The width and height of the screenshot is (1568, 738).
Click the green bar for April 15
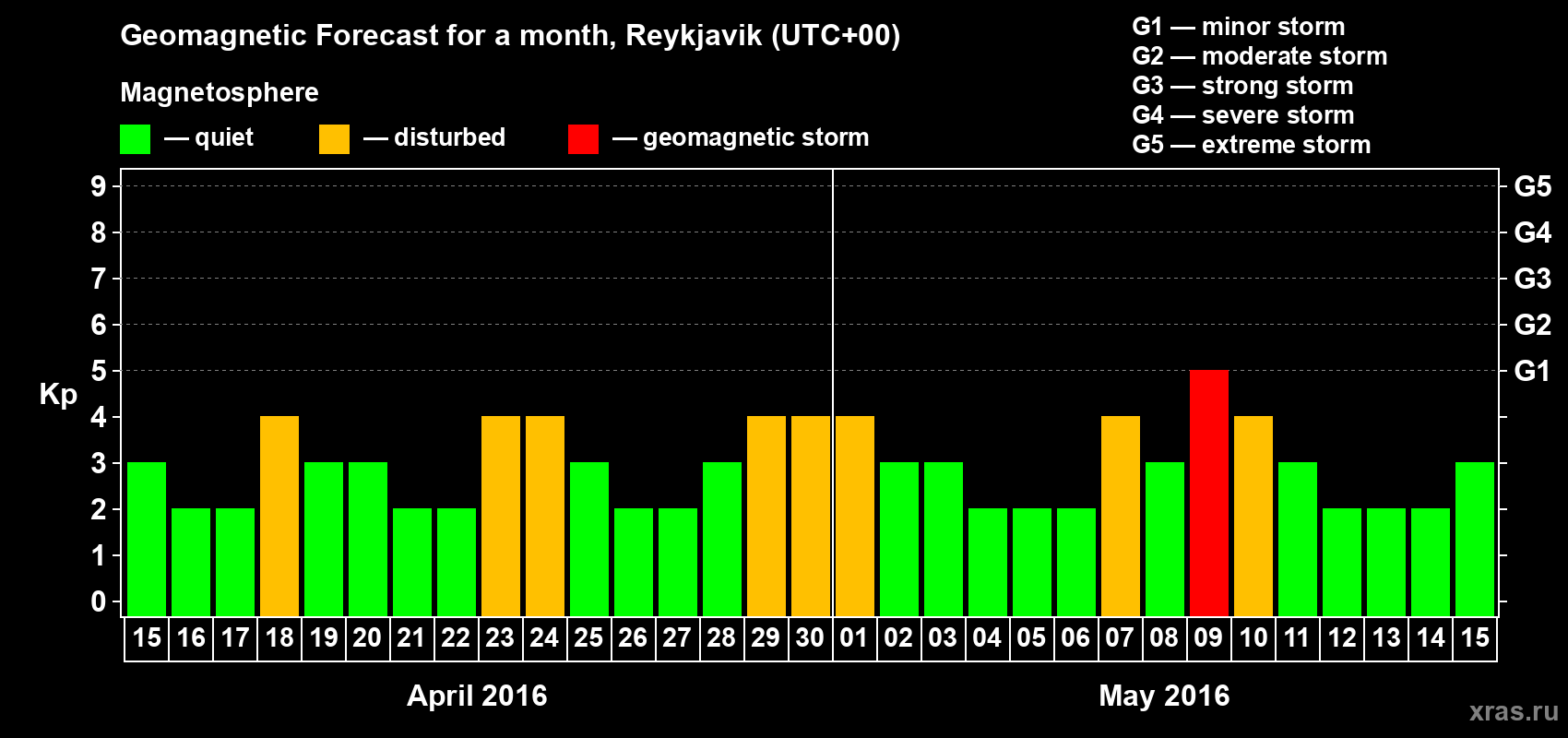147,539
